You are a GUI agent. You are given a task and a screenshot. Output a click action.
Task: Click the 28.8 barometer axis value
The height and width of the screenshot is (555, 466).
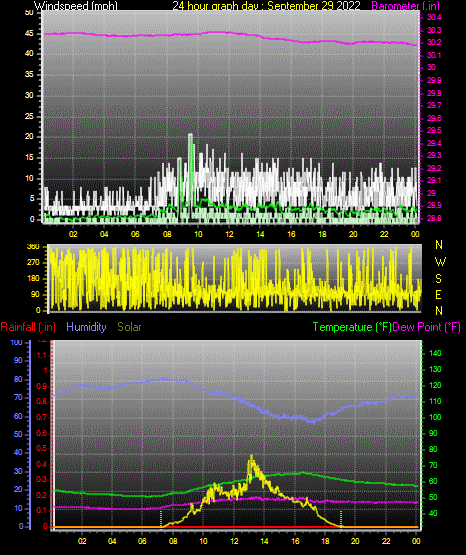[434, 218]
